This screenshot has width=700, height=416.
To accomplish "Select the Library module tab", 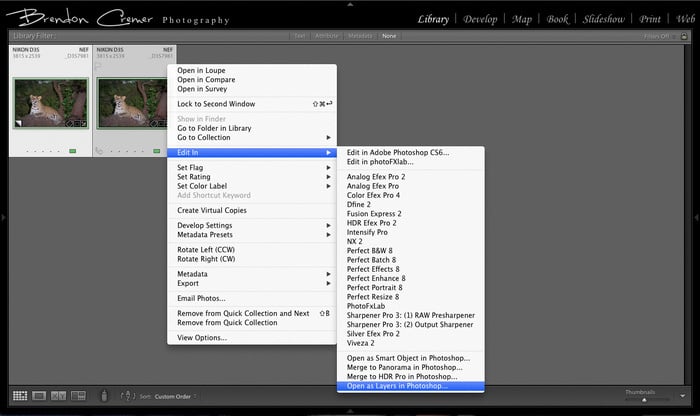I will pos(433,19).
